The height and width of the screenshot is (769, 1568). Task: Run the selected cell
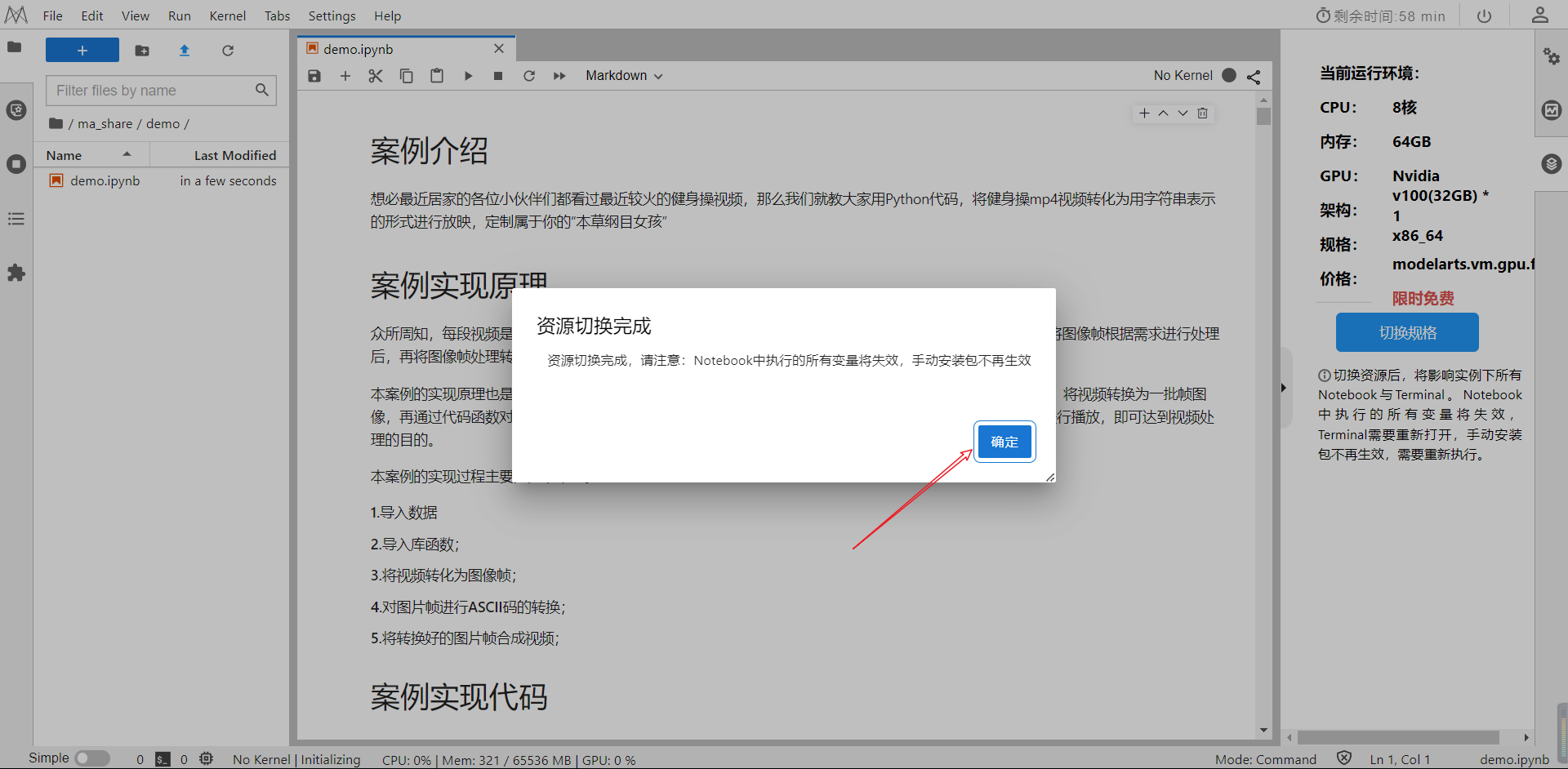tap(468, 76)
